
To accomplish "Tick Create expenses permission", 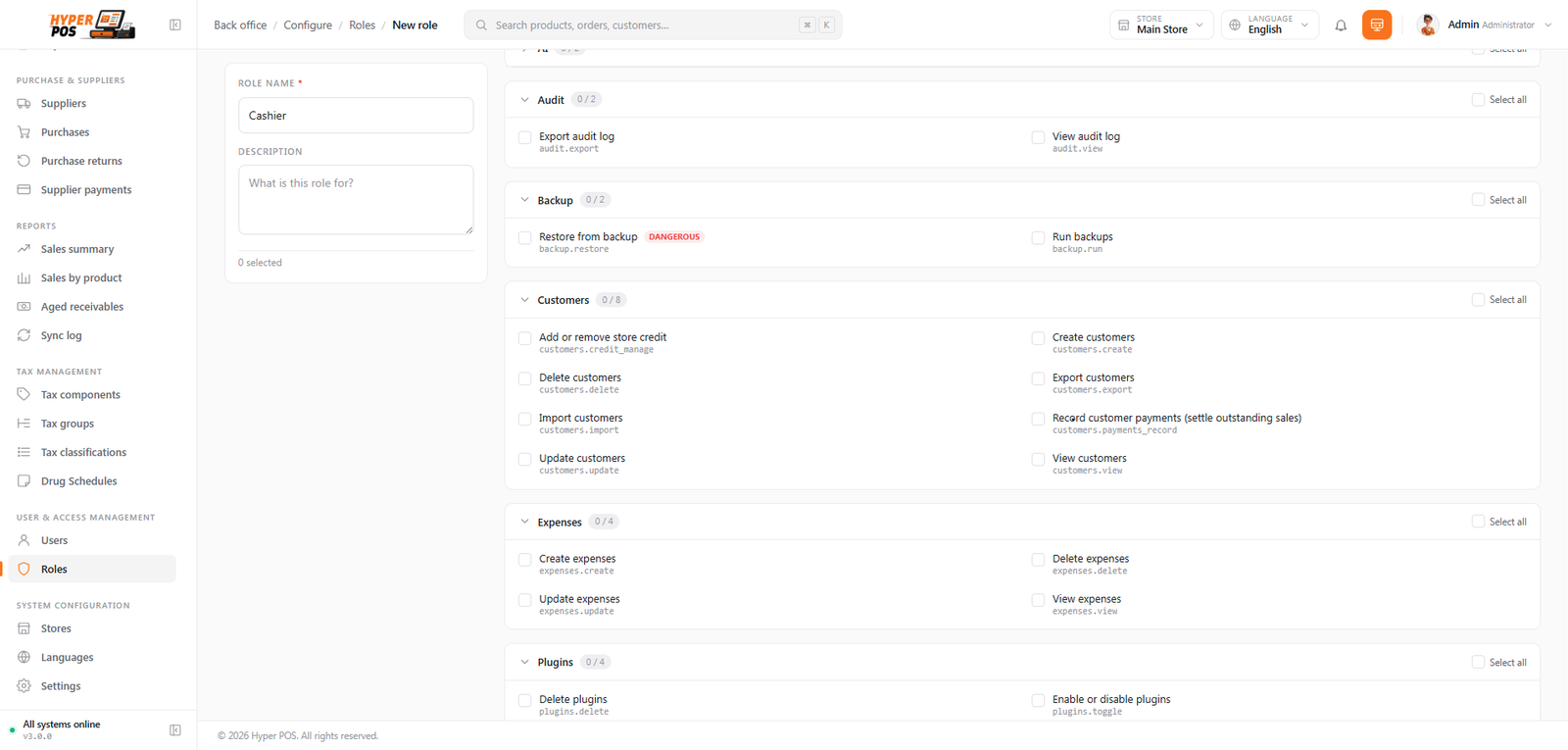I will pos(525,560).
